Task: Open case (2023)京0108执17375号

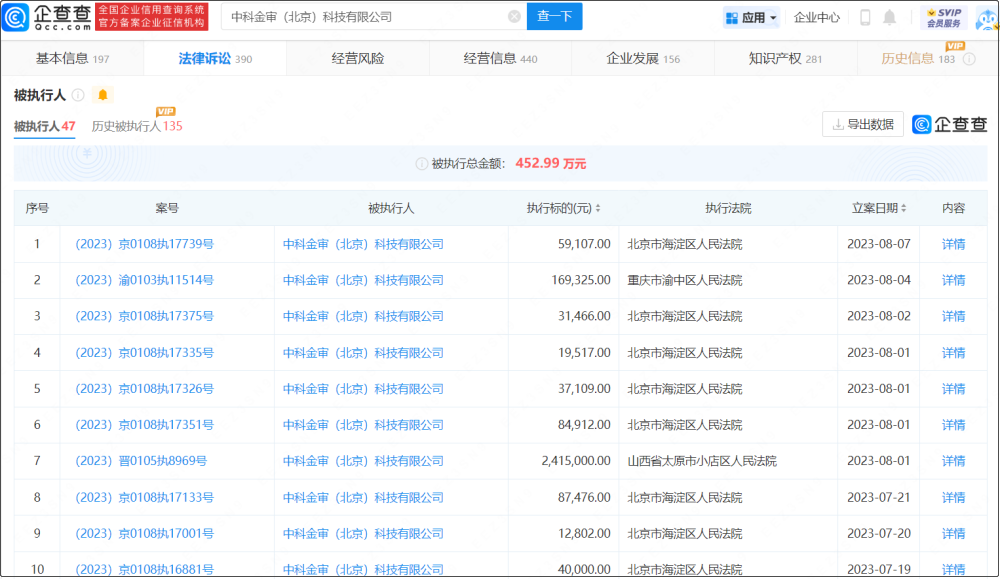Action: click(x=144, y=316)
